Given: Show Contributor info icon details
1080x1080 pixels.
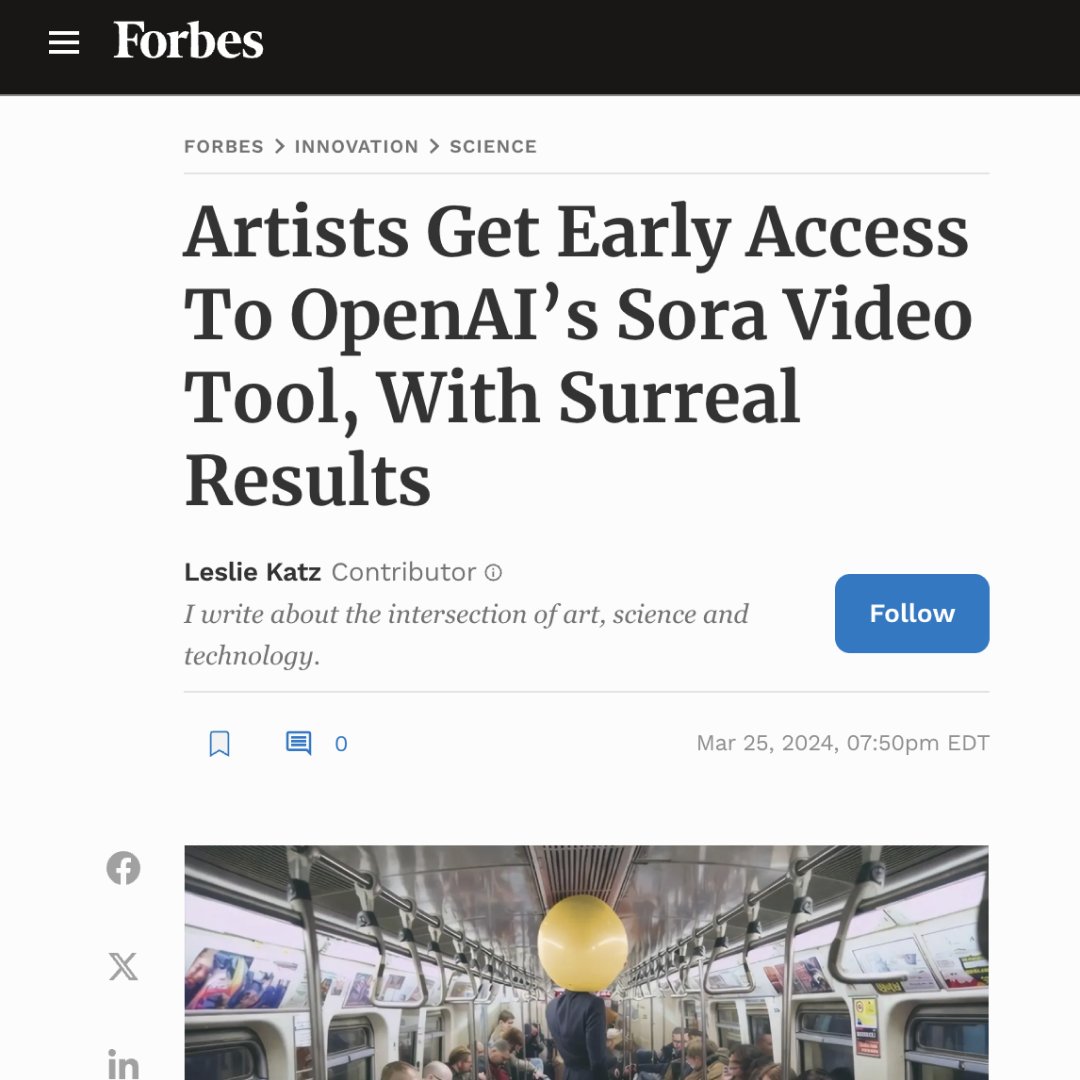Looking at the screenshot, I should [x=493, y=572].
